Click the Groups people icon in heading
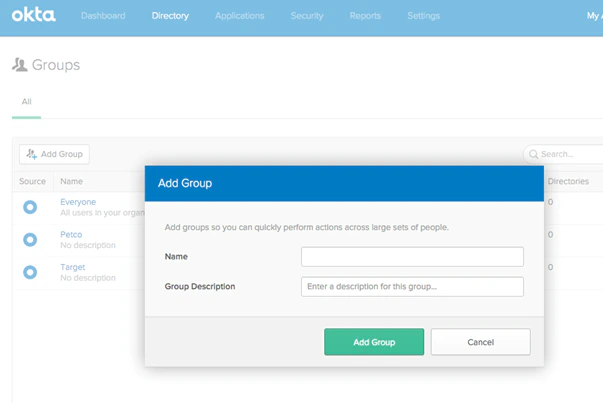This screenshot has width=603, height=403. pyautogui.click(x=20, y=65)
